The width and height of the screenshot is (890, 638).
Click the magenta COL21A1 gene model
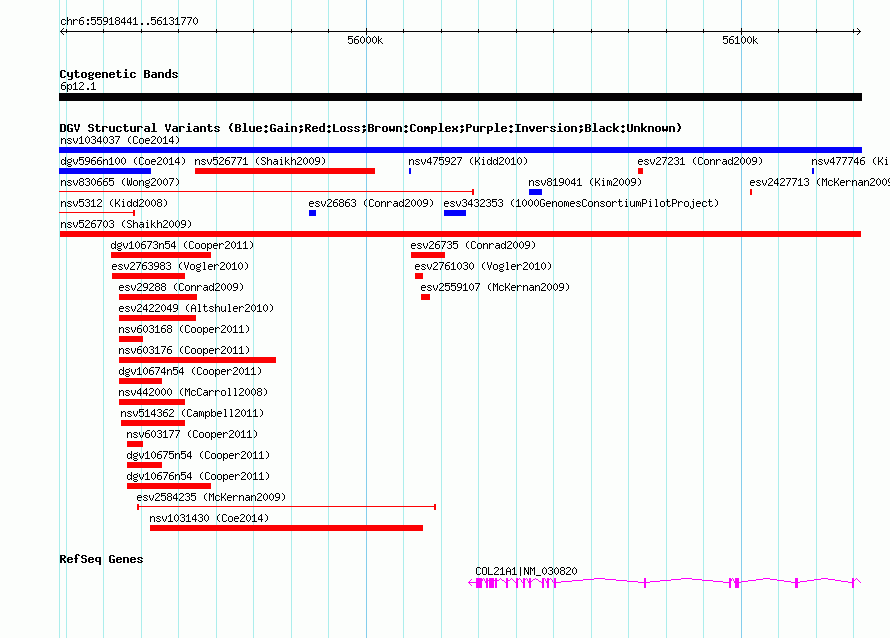(664, 582)
